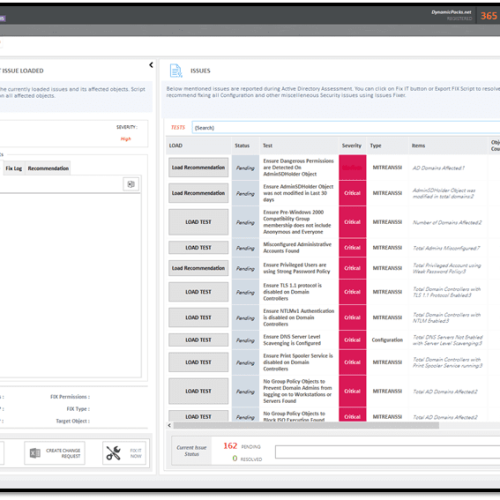Click the Critical severity cell for TLS 1.1 row
Viewport: 500px width, 500px height.
pos(352,292)
